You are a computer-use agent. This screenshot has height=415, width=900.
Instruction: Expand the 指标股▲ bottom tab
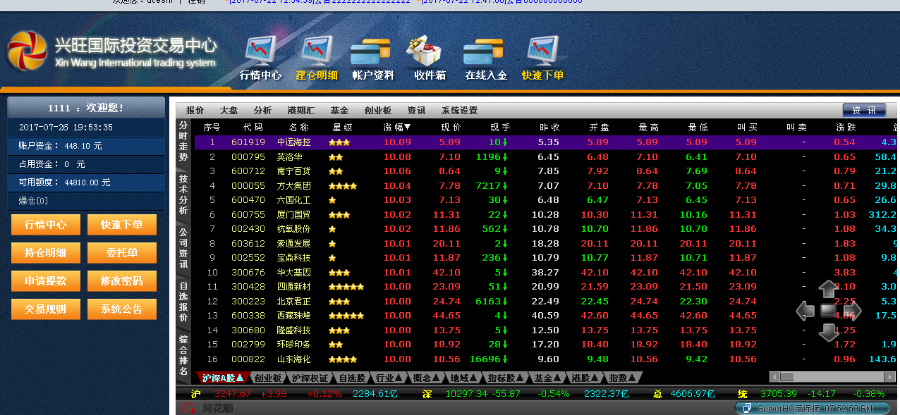coord(507,377)
